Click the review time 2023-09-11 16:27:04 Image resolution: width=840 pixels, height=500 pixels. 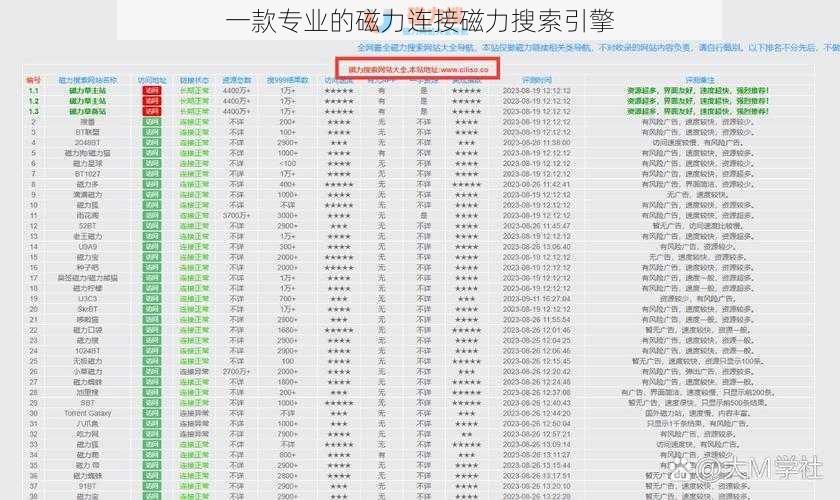[537, 298]
